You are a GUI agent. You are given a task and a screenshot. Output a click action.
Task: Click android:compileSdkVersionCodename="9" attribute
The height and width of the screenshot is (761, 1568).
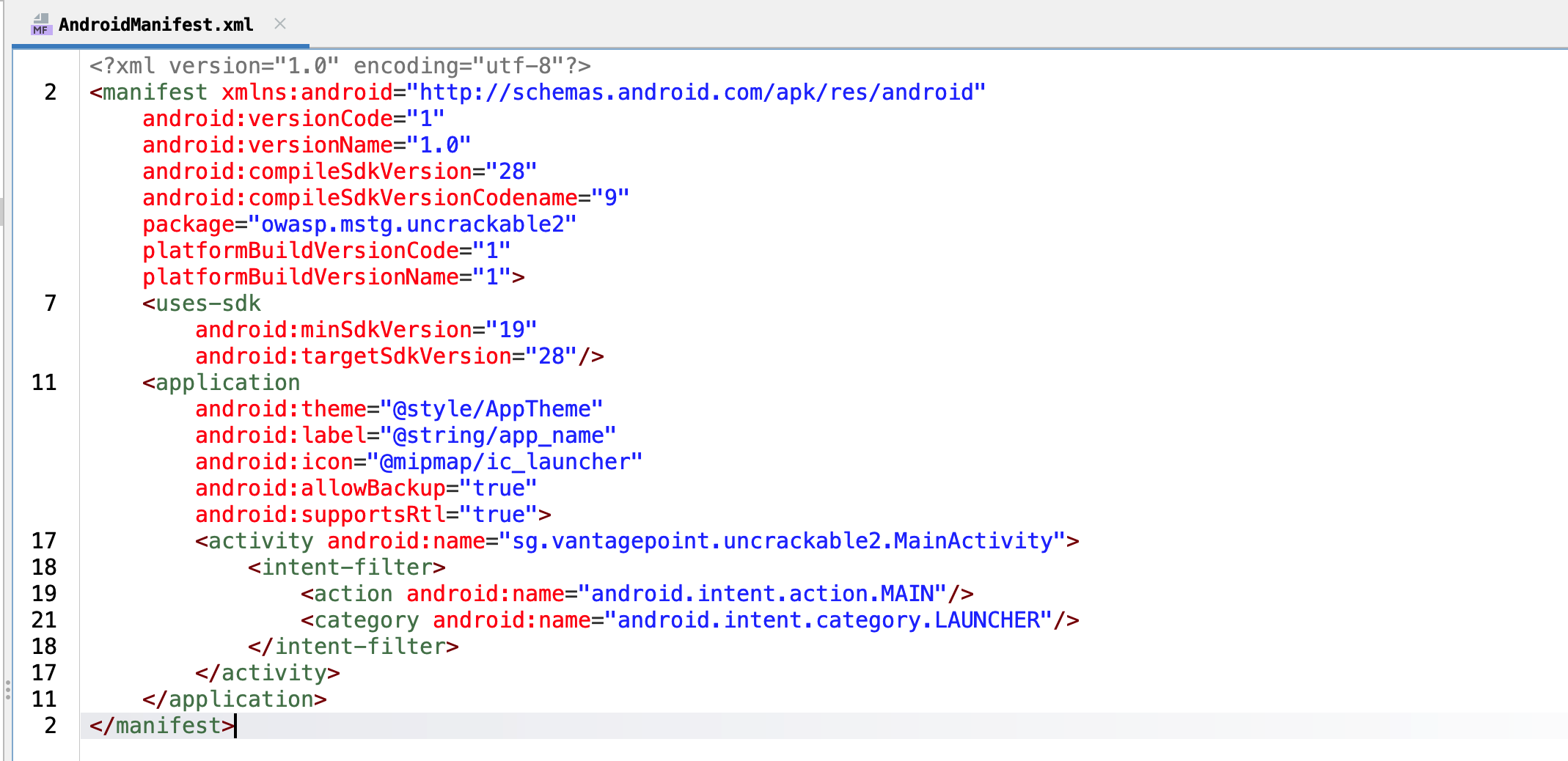click(x=386, y=198)
